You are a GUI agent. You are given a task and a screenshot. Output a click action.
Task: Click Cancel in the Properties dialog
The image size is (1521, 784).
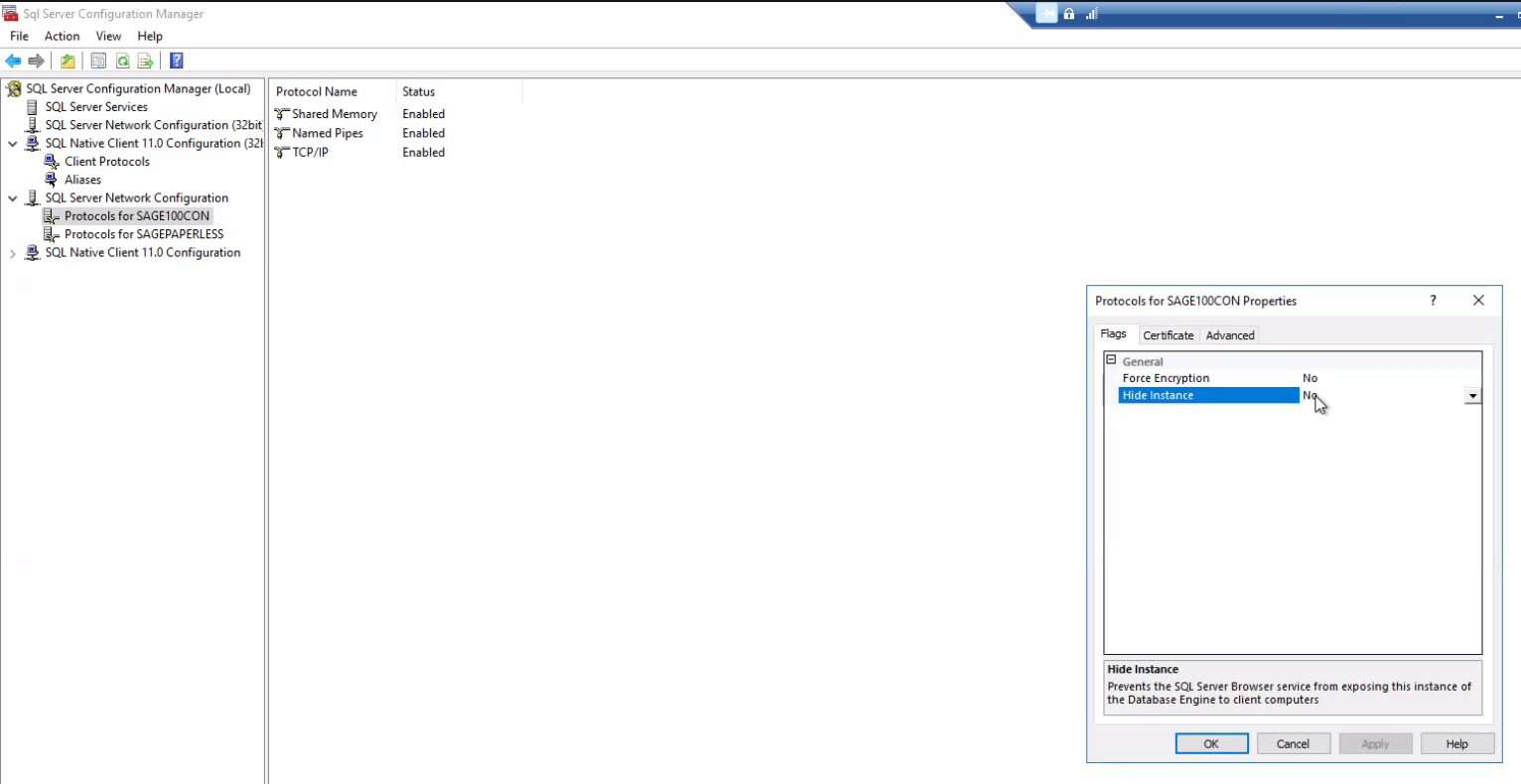point(1292,743)
